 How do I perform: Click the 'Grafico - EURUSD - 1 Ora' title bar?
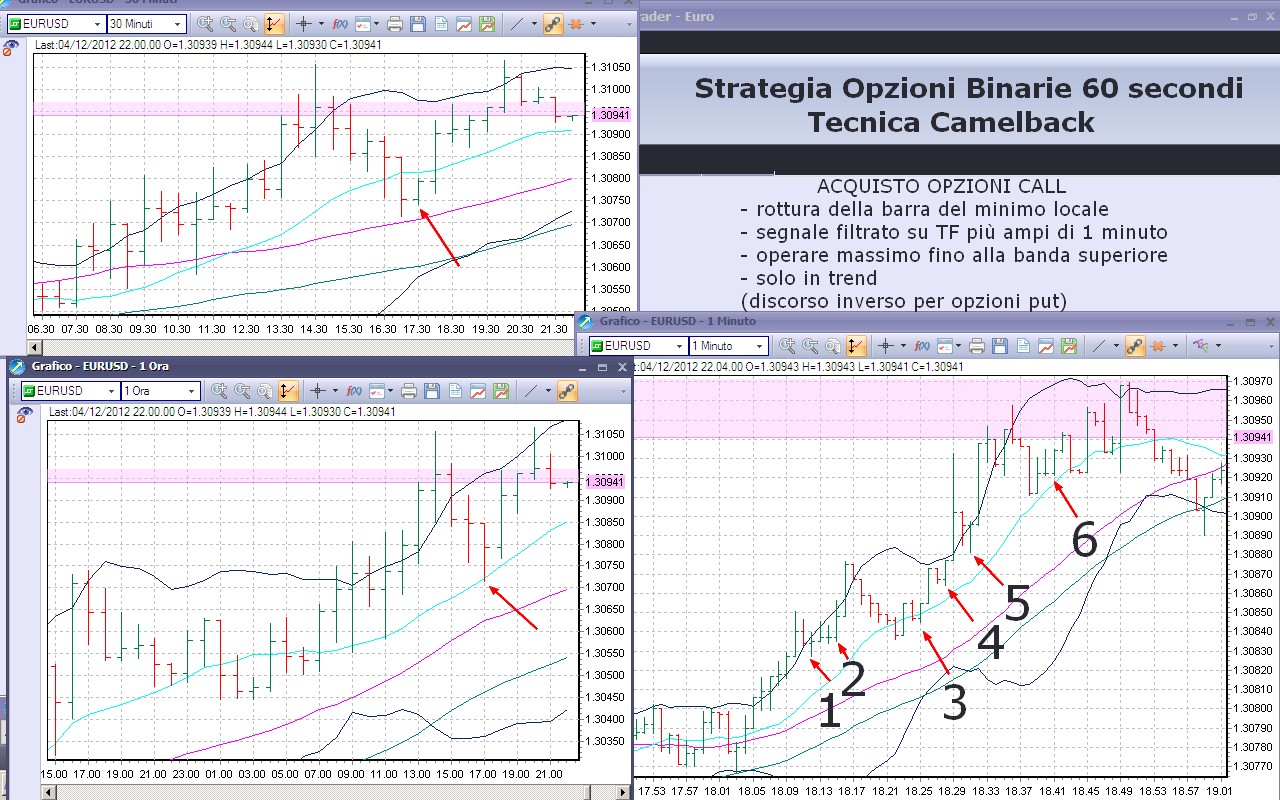coord(318,366)
